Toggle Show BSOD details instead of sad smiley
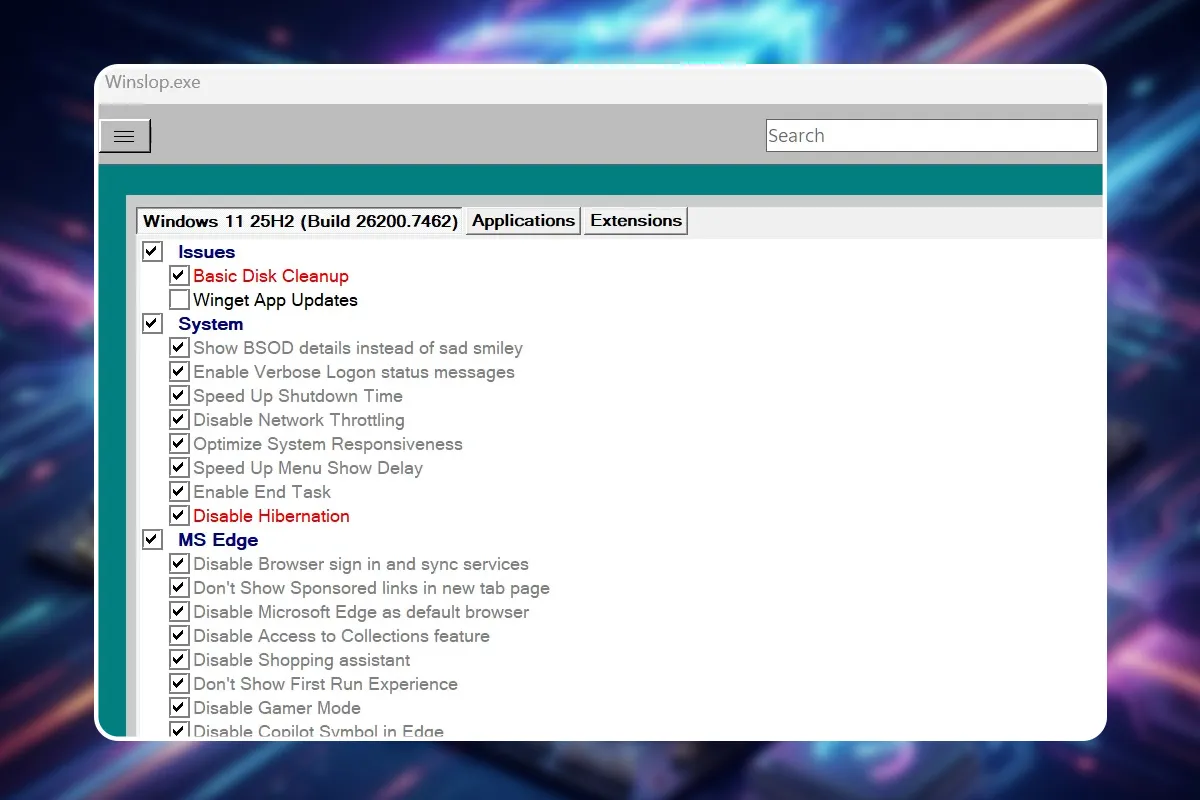 click(x=178, y=347)
